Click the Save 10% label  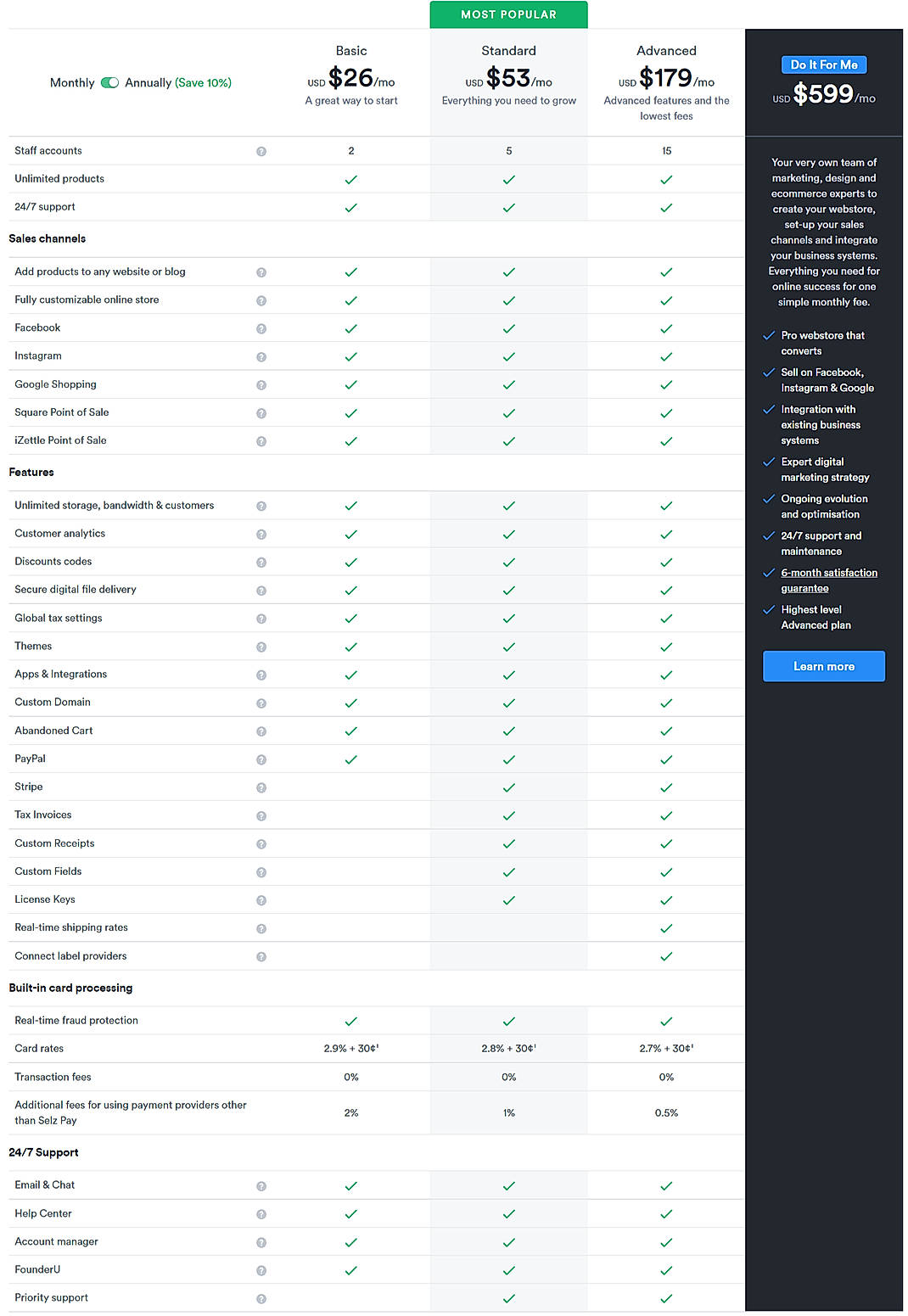click(204, 82)
